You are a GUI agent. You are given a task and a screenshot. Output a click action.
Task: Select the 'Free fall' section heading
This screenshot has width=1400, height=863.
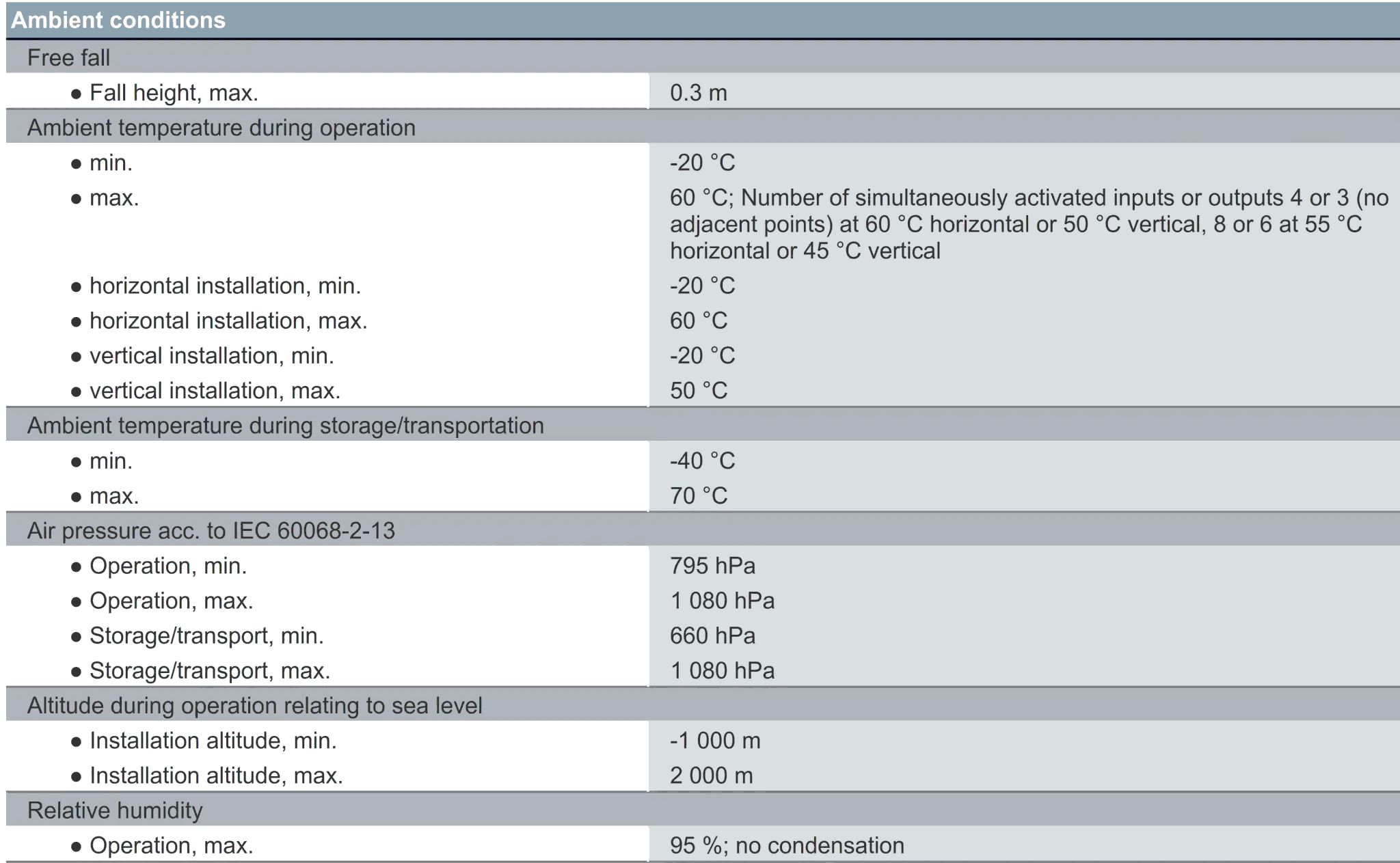click(x=68, y=58)
